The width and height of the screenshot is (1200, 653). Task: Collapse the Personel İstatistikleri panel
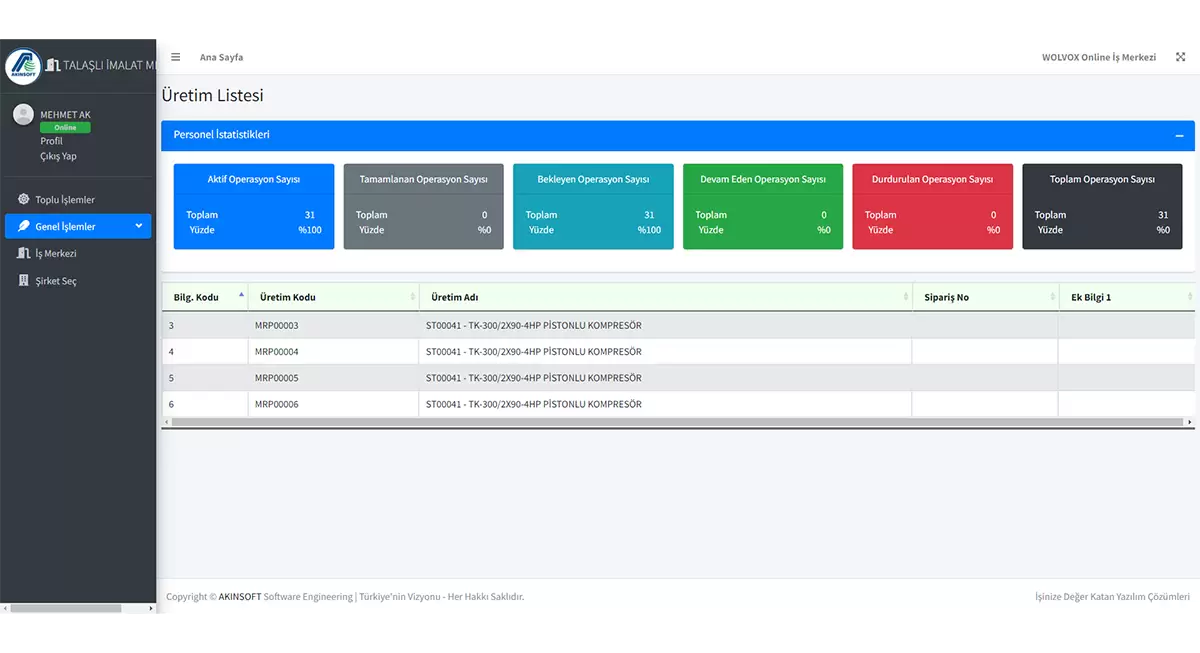point(1179,135)
